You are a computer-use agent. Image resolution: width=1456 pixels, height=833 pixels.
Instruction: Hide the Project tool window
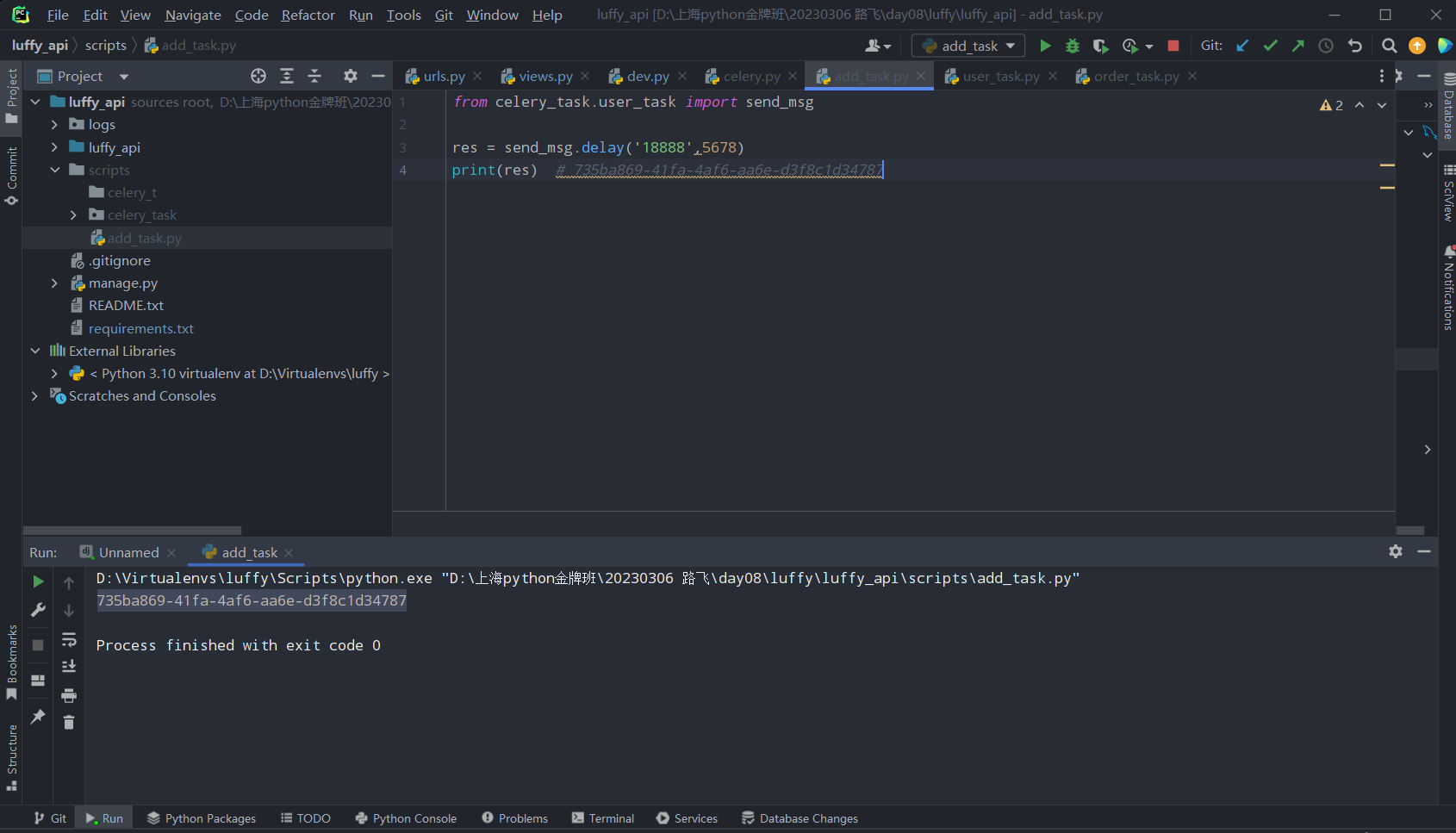coord(377,76)
